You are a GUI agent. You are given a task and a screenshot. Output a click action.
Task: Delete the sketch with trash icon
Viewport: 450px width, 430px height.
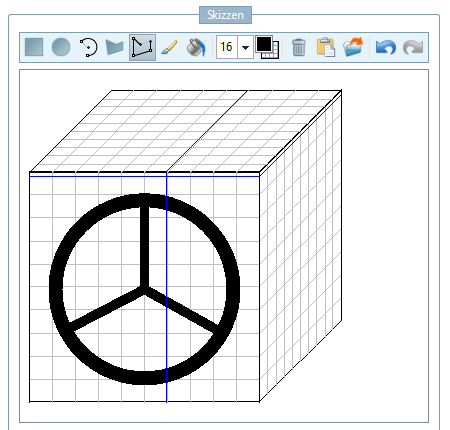(x=298, y=47)
